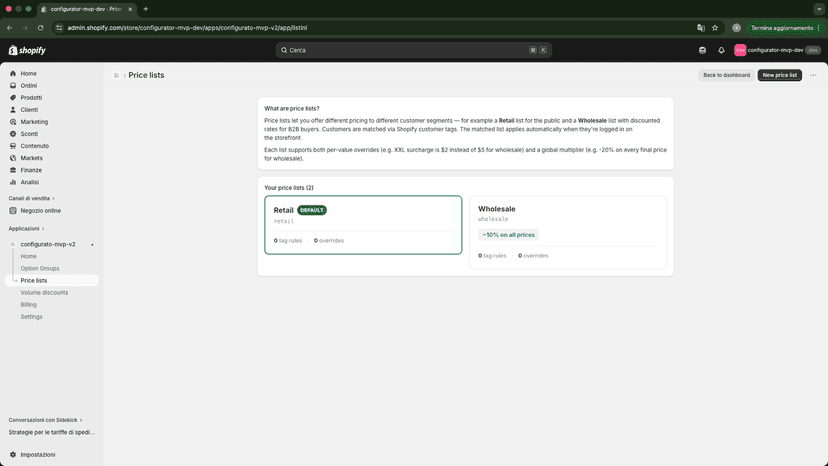Go back in browser
Viewport: 828px width, 466px height.
[x=10, y=28]
